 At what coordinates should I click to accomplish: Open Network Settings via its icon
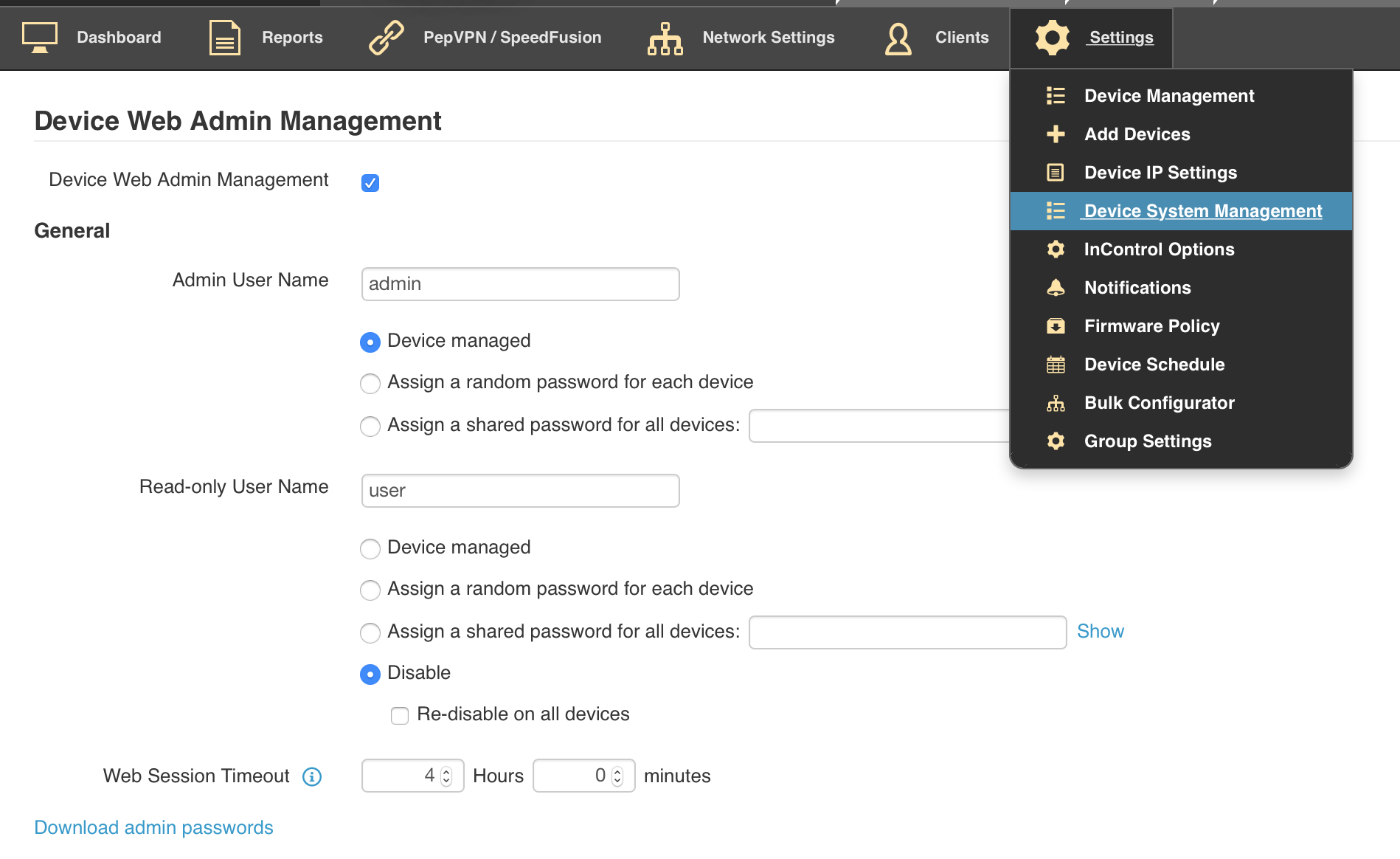pos(664,38)
